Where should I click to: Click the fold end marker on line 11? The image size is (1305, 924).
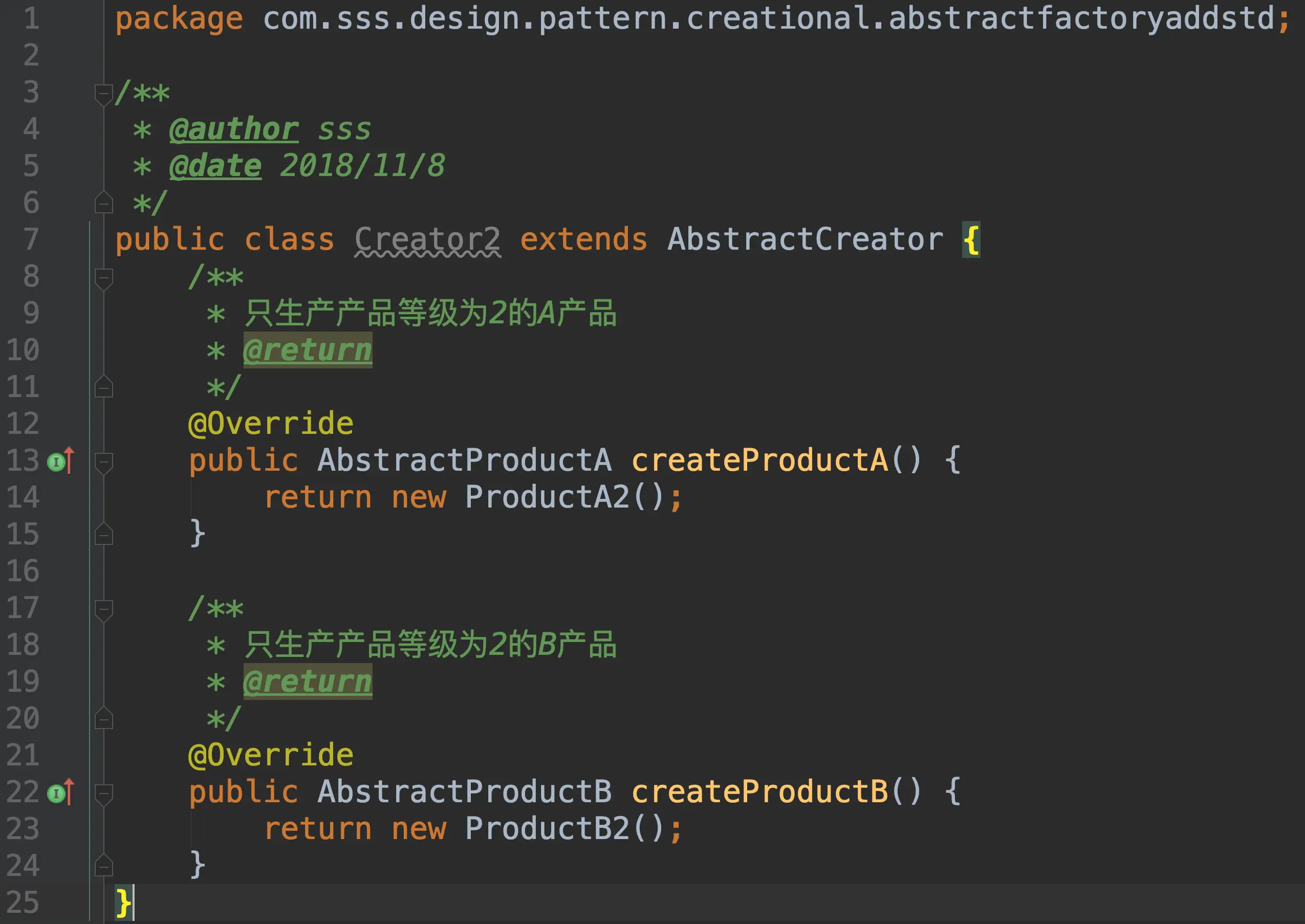click(x=103, y=387)
